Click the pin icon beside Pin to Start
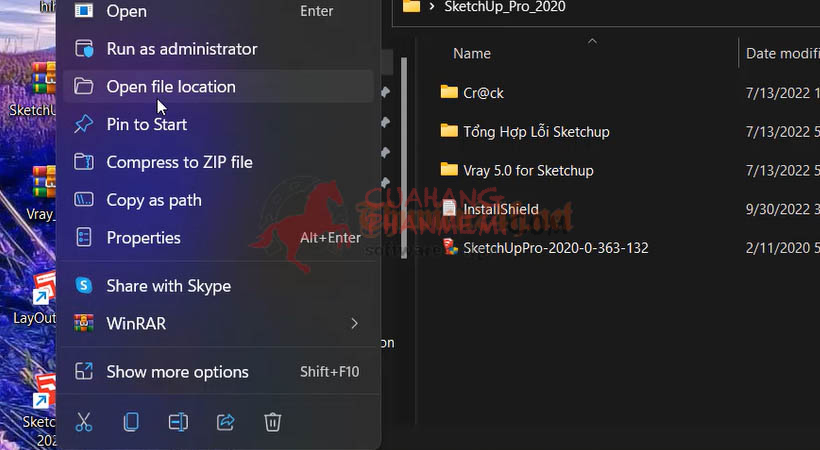Screen dimensions: 820x450 [84, 124]
